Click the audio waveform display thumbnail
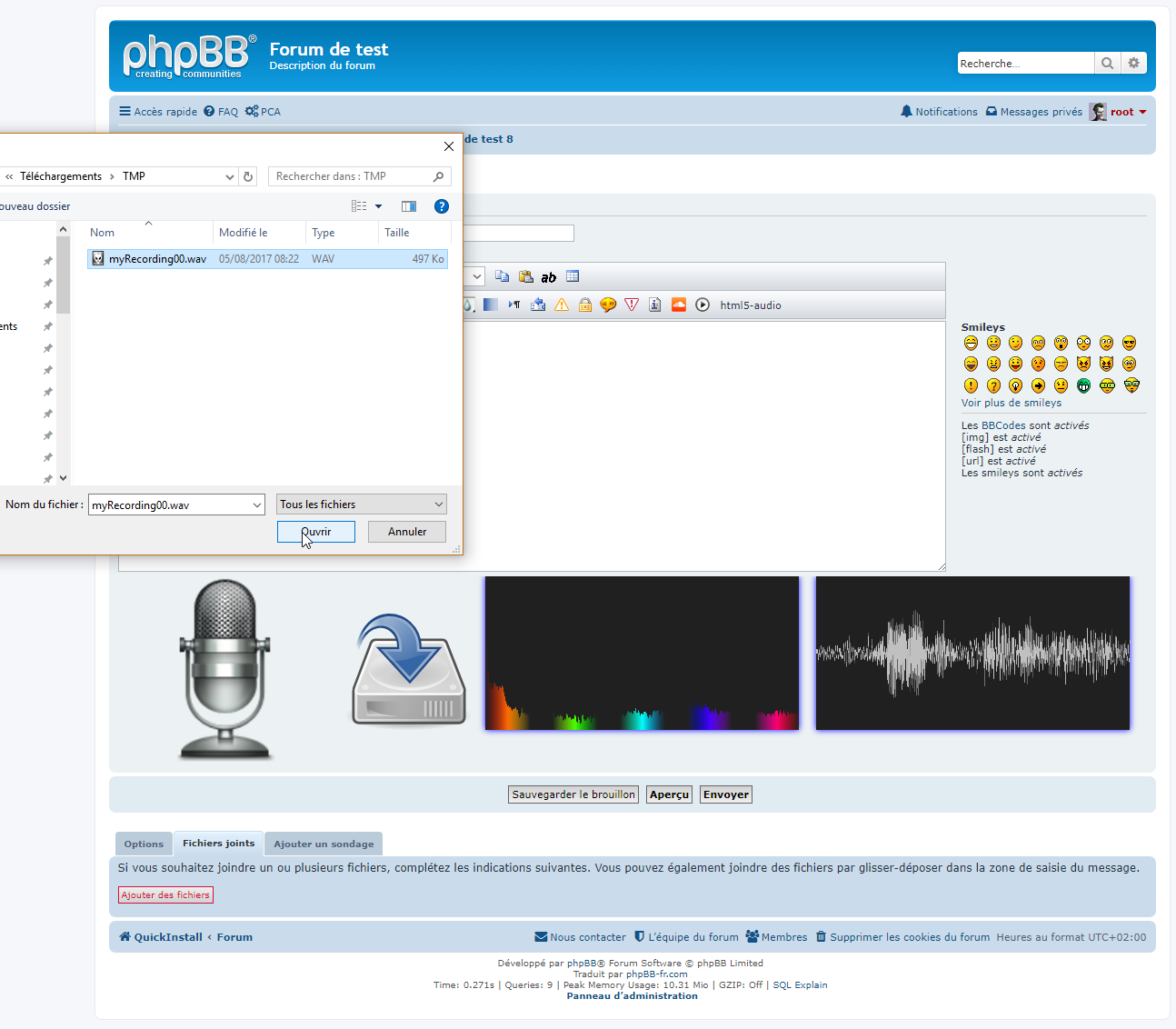1176x1029 pixels. point(972,653)
